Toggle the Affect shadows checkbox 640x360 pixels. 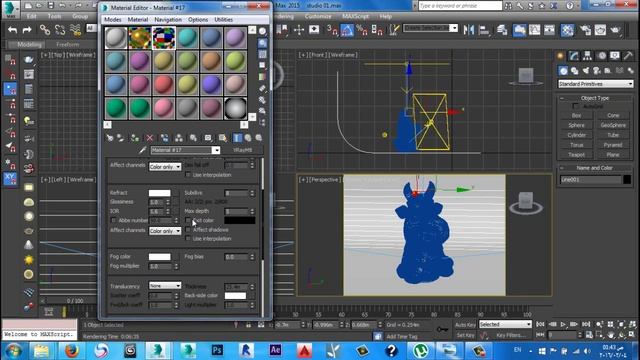[188, 230]
